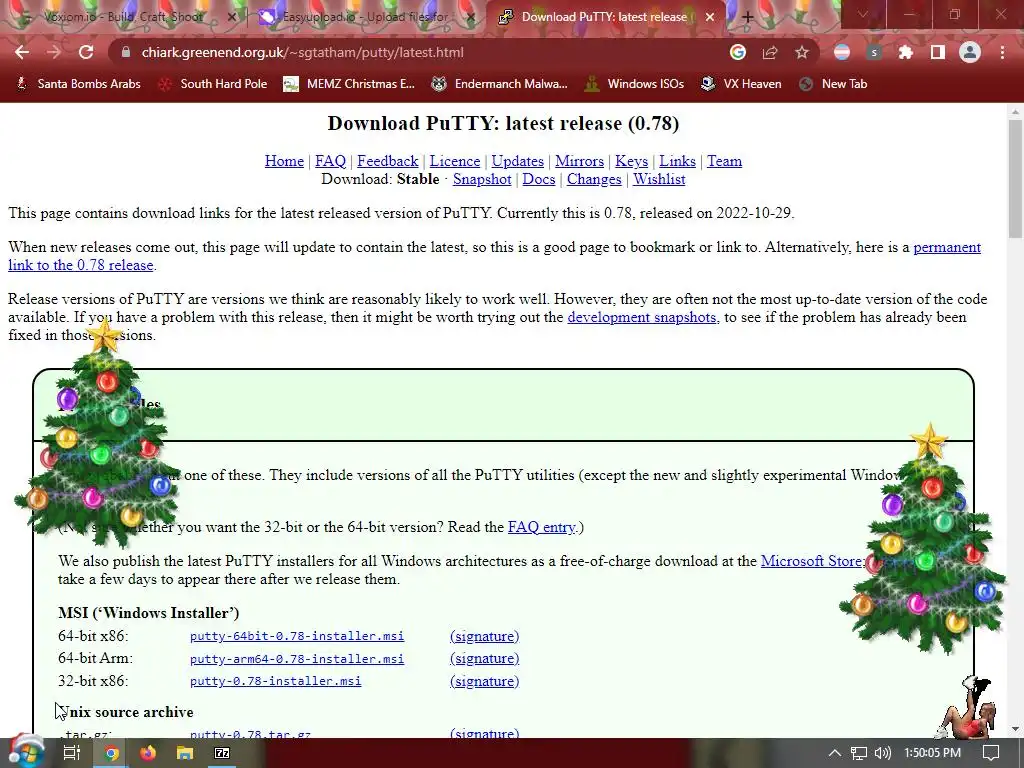The width and height of the screenshot is (1024, 768).
Task: Open the Wishlist link
Action: click(659, 179)
